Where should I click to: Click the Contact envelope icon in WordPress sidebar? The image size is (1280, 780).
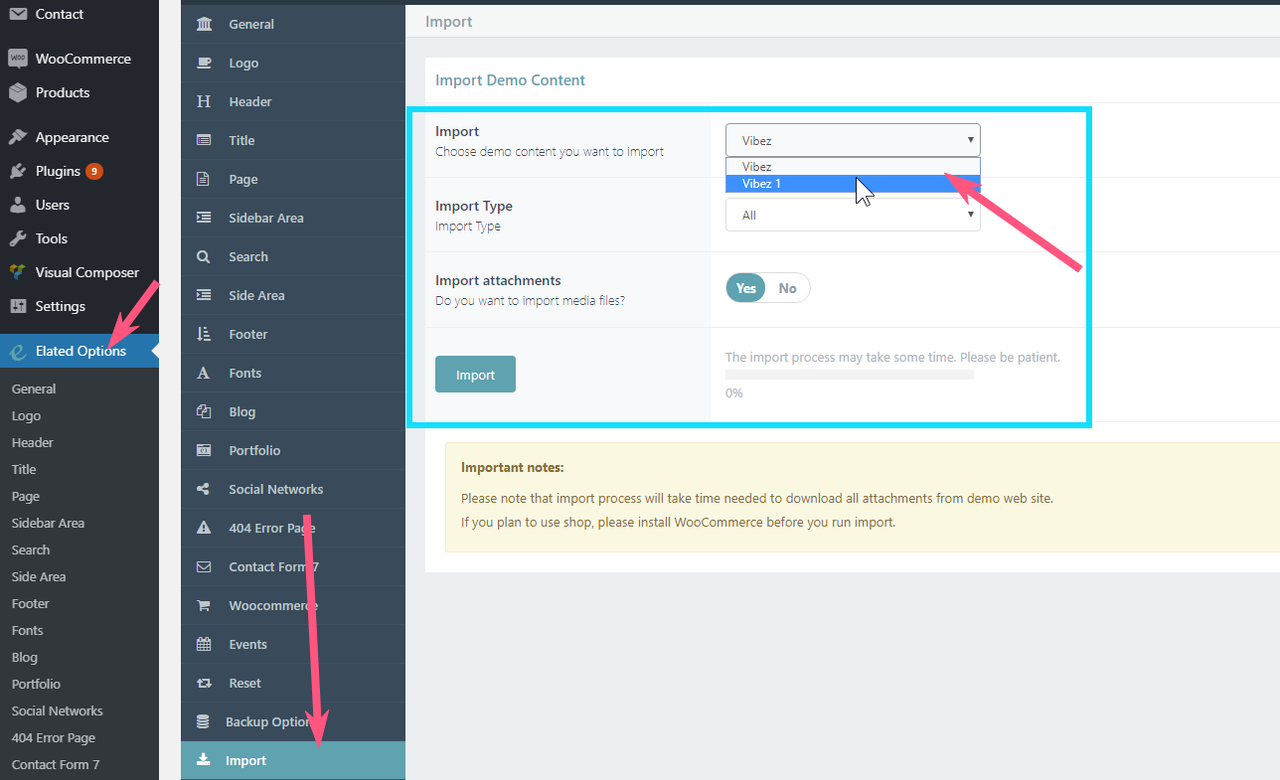(18, 14)
